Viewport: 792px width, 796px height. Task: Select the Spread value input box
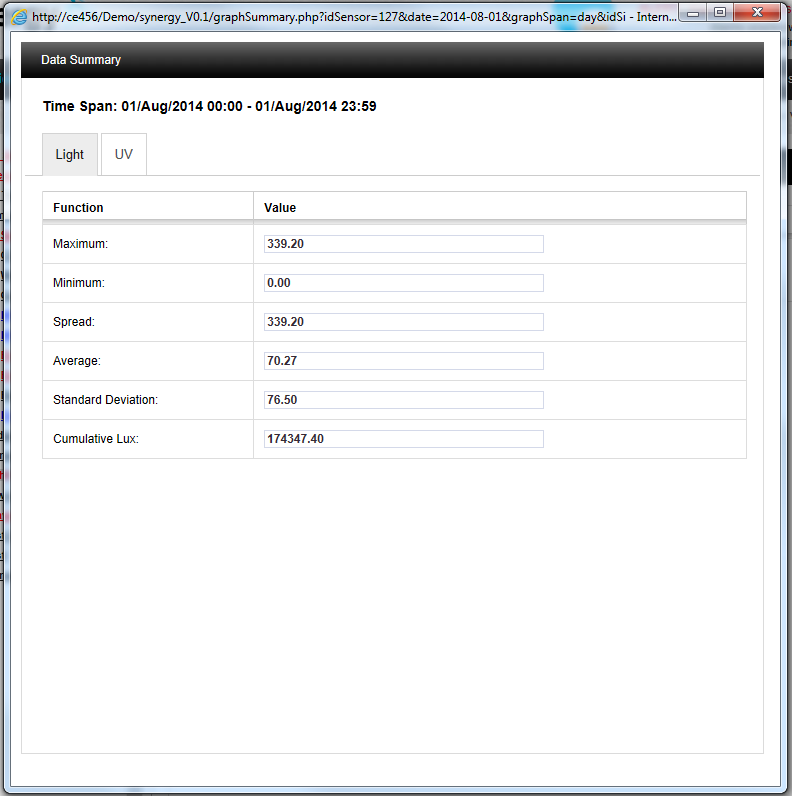point(404,322)
